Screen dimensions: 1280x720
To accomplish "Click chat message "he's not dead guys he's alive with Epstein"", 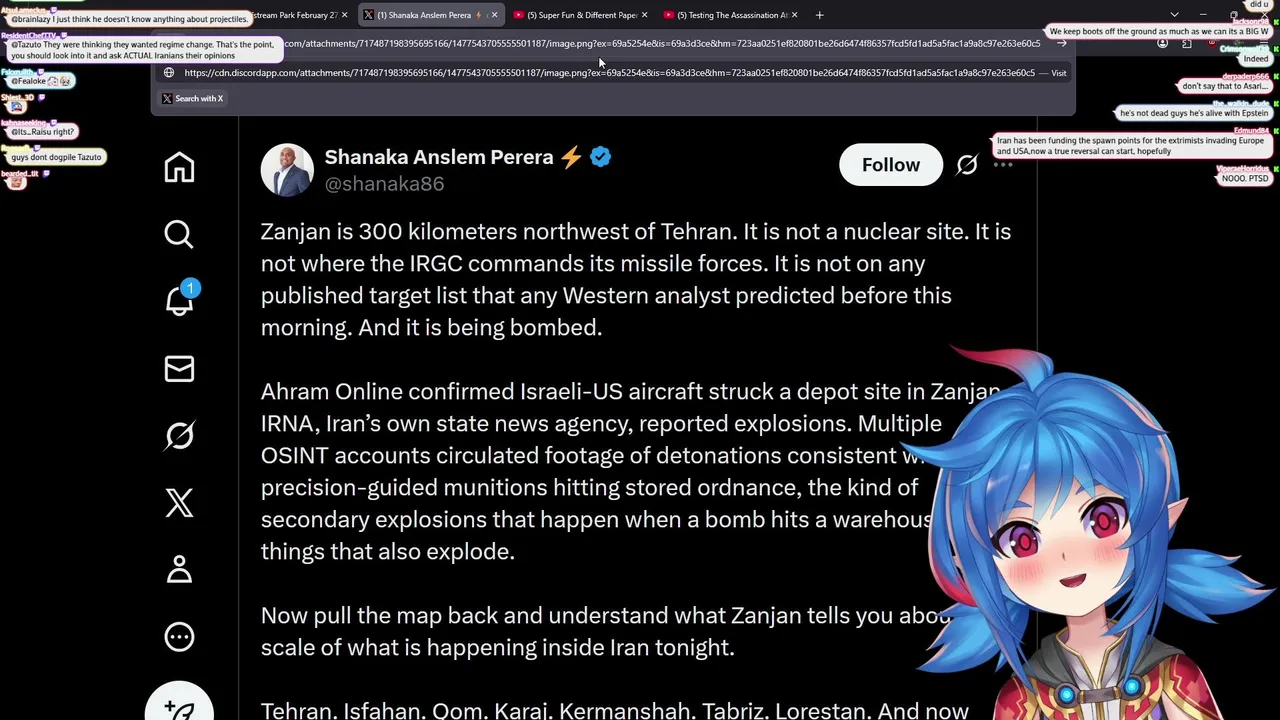I will [1194, 113].
